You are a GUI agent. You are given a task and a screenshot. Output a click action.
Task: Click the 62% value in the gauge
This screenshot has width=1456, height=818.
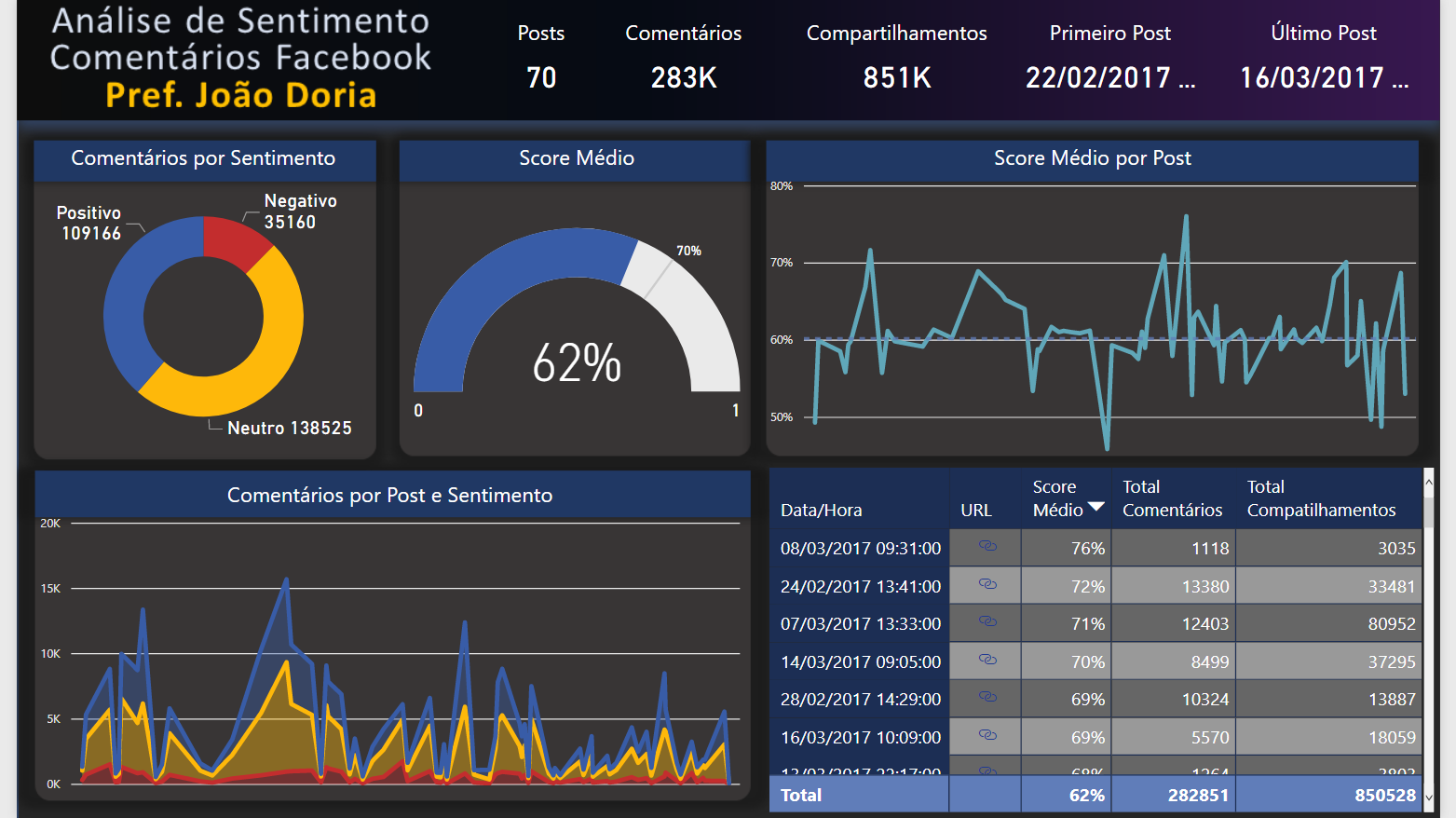pos(577,362)
